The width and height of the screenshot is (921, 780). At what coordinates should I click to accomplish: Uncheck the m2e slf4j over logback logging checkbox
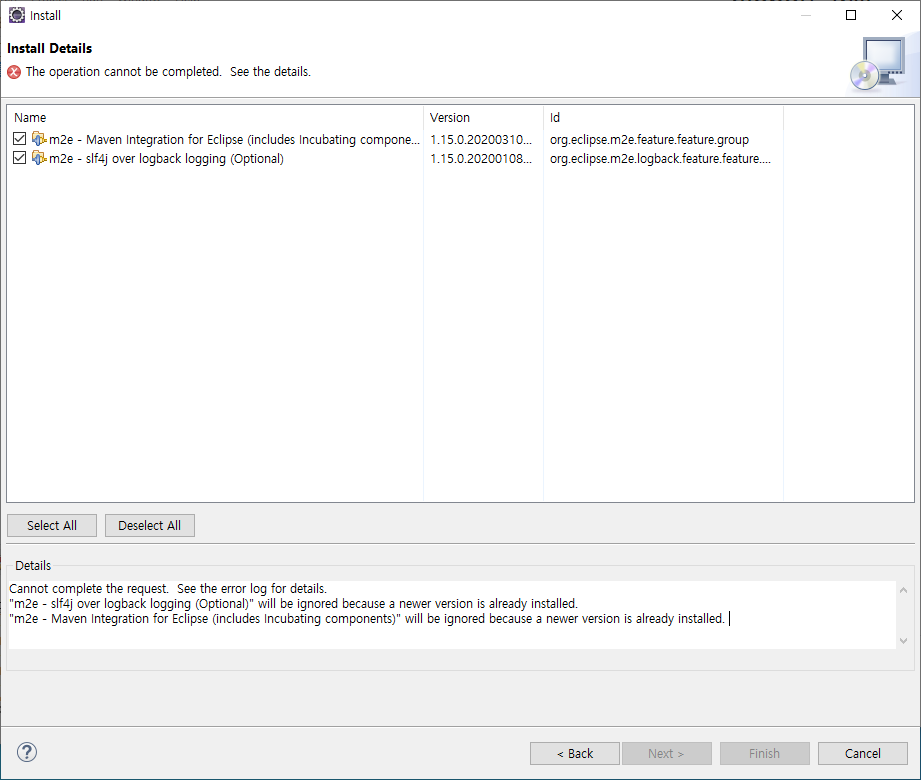pos(19,158)
